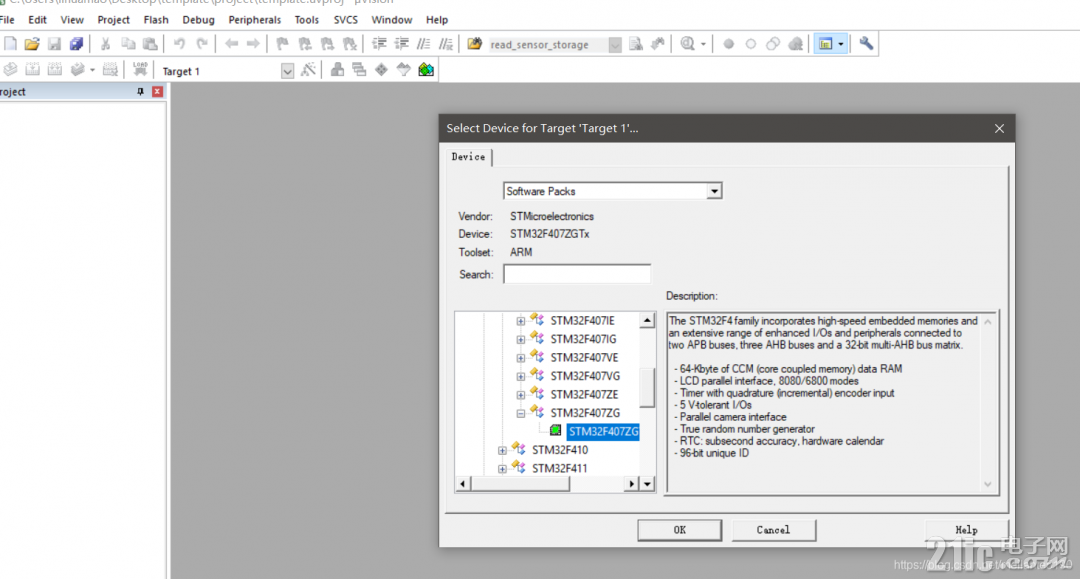Save the current file

click(54, 44)
